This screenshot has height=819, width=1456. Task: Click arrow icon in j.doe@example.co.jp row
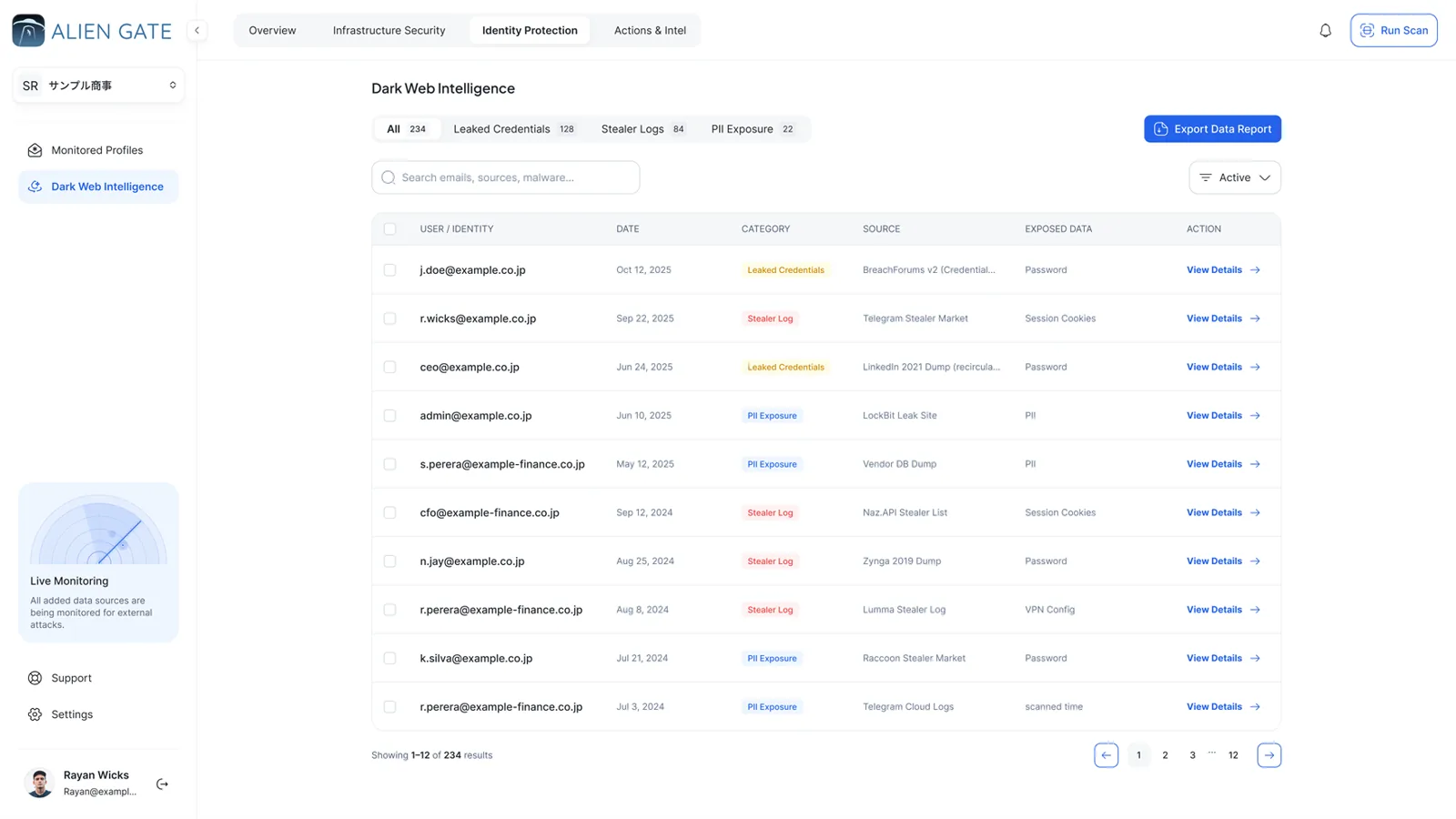pyautogui.click(x=1255, y=270)
